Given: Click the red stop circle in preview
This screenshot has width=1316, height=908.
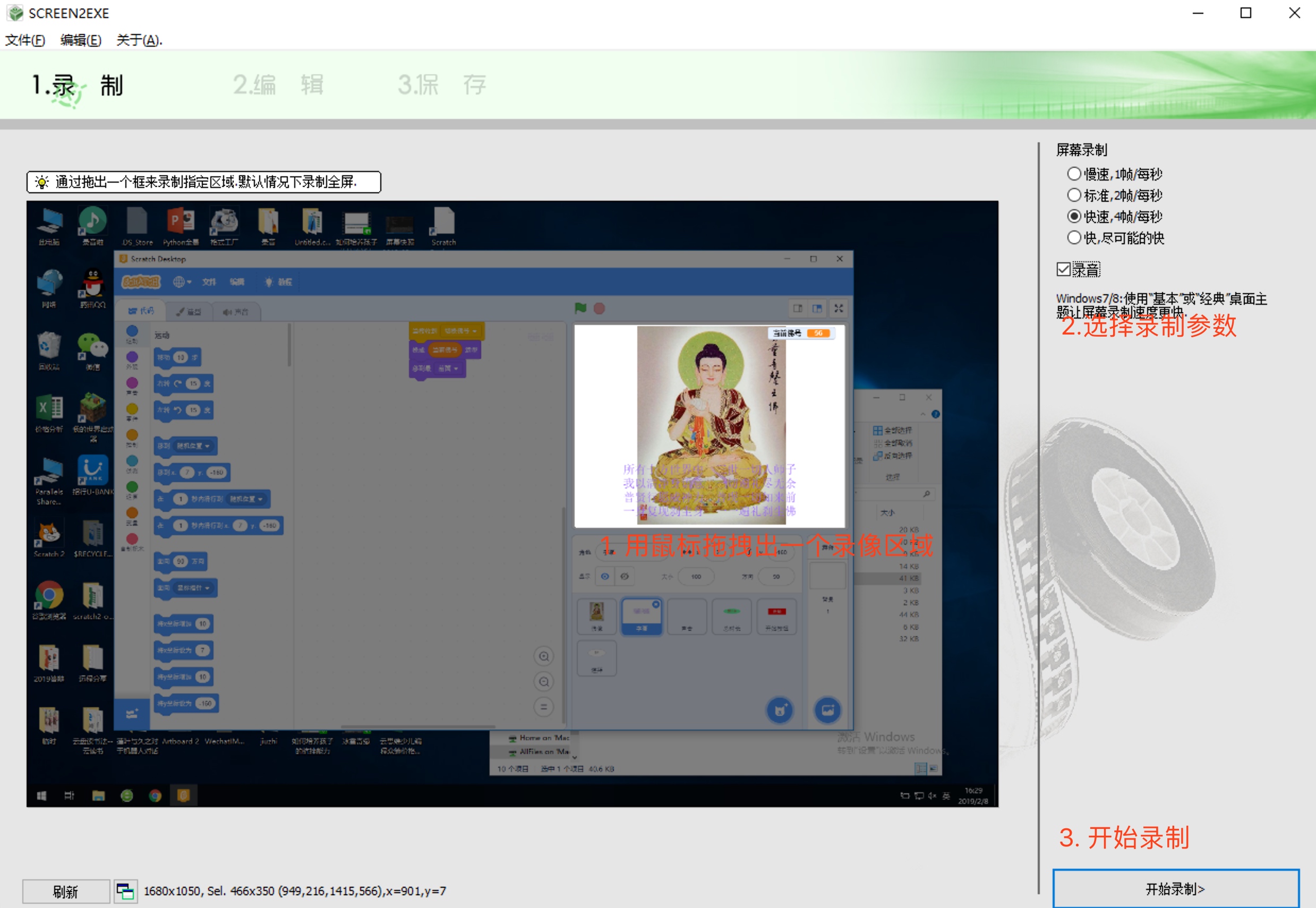Looking at the screenshot, I should [599, 309].
